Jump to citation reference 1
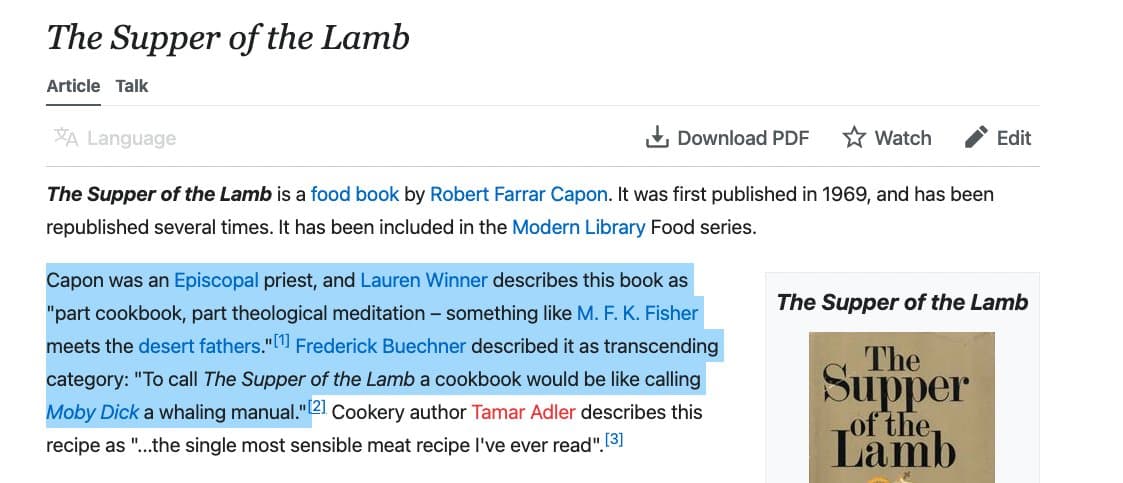Viewport: 1123px width, 483px height. coord(281,341)
